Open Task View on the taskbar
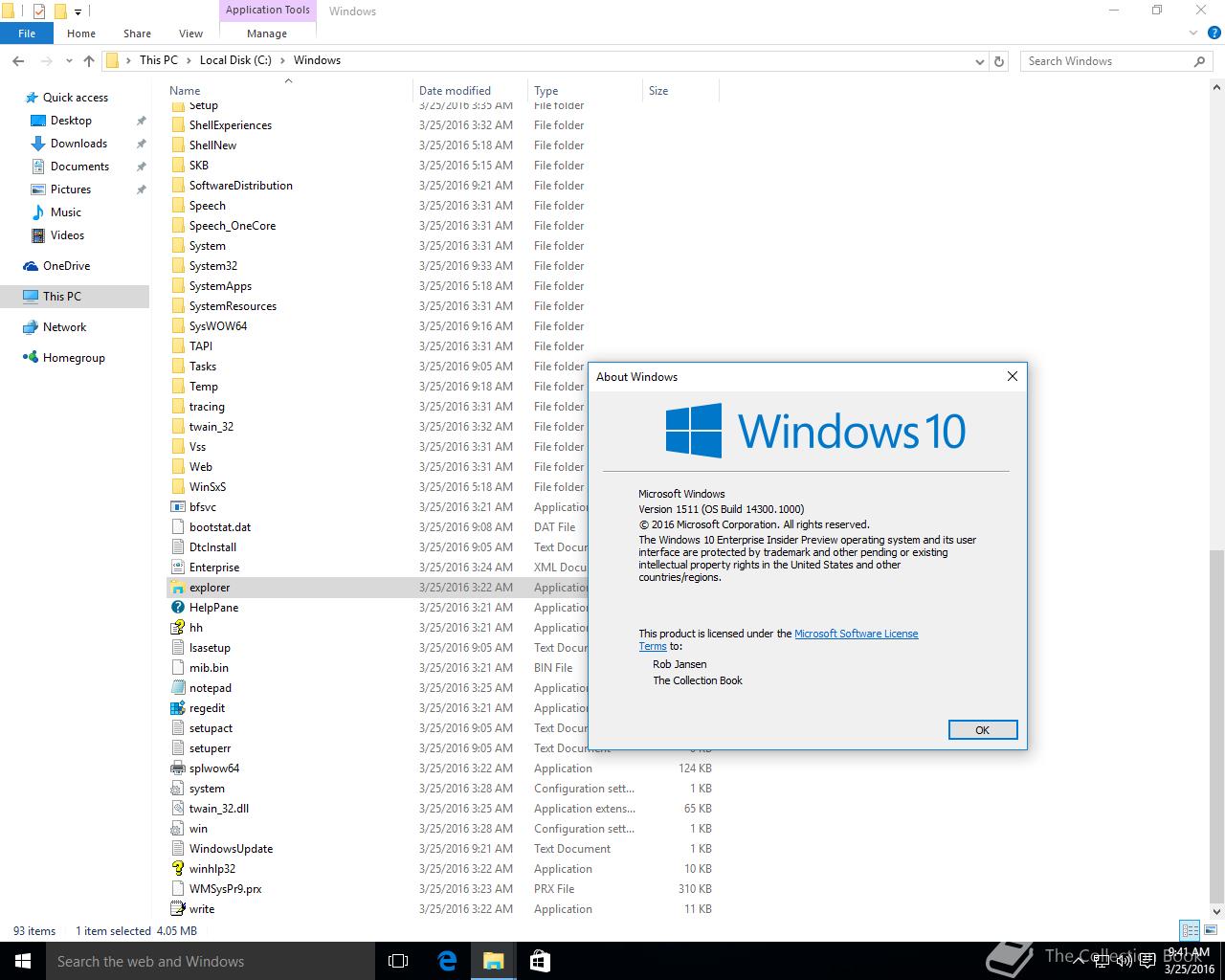Viewport: 1225px width, 980px height. [x=398, y=961]
